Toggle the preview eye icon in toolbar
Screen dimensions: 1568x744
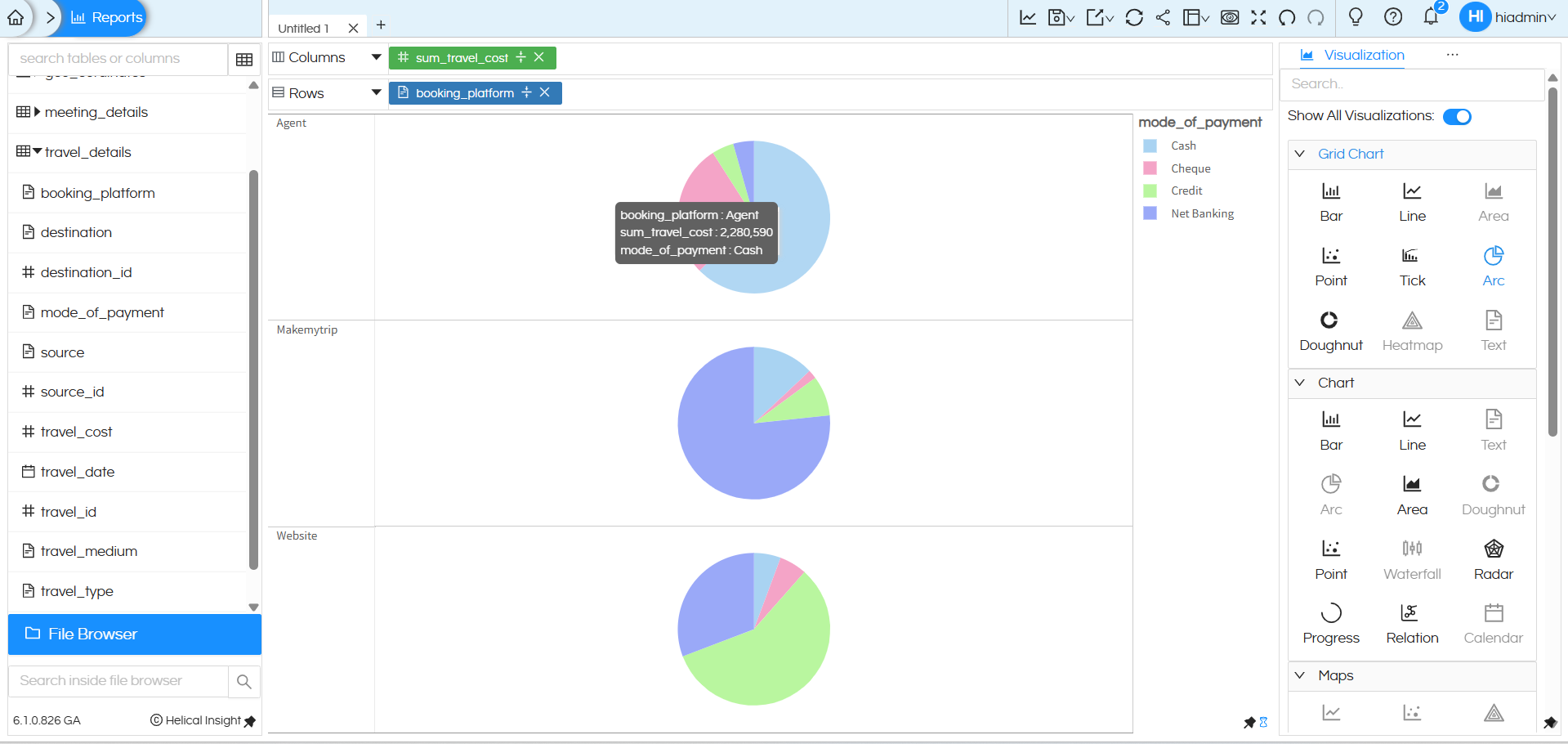click(x=1230, y=17)
